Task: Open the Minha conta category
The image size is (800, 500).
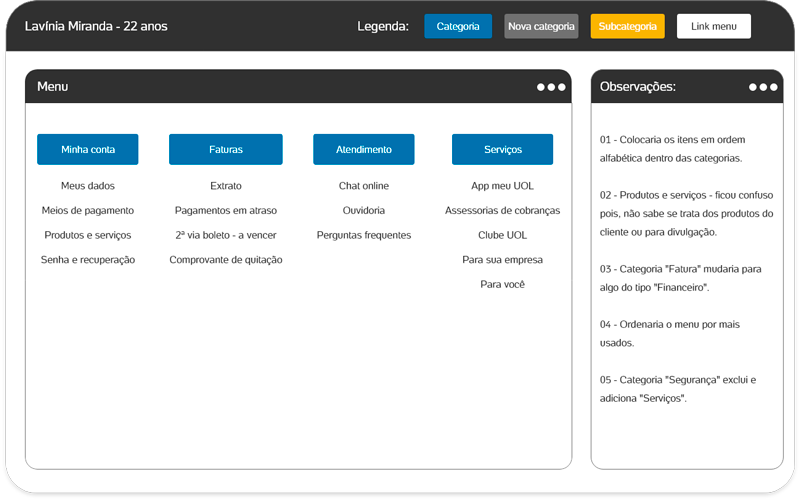Action: [88, 149]
